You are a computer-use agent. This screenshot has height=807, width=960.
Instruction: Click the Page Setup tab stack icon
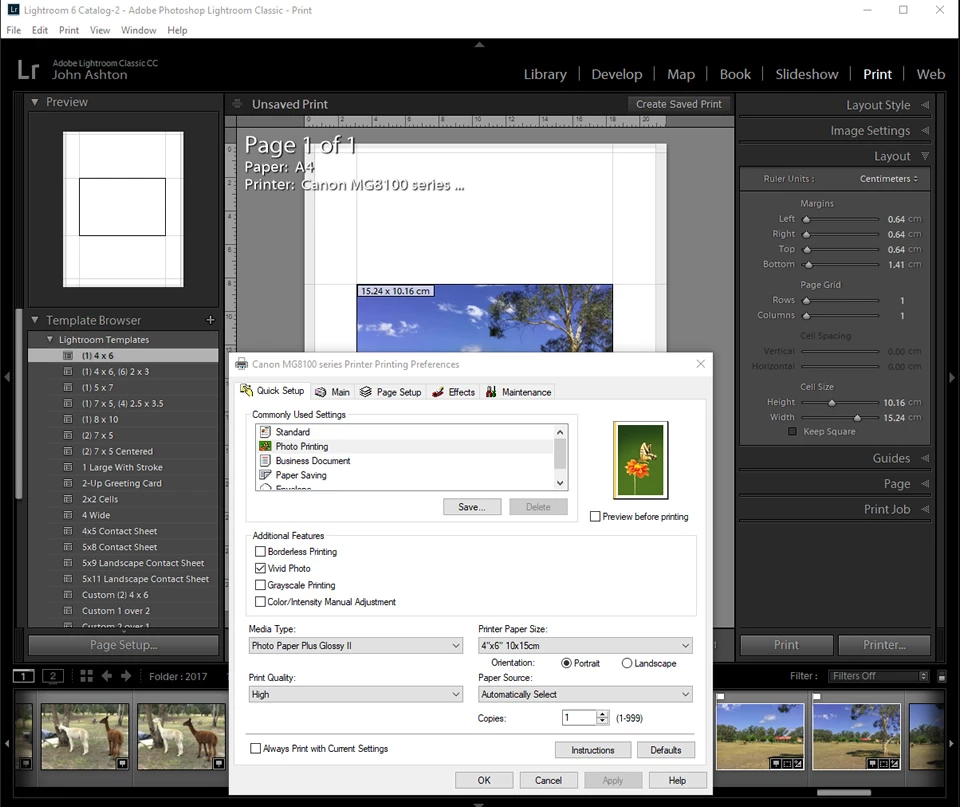366,392
